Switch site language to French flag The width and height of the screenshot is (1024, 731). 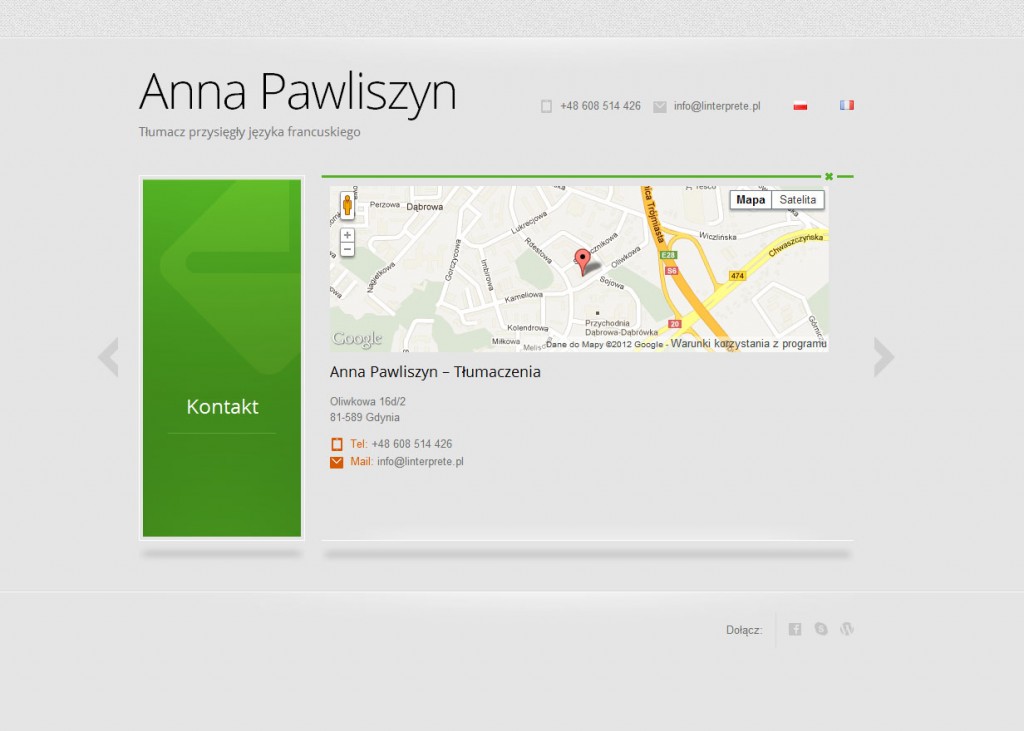[x=847, y=105]
